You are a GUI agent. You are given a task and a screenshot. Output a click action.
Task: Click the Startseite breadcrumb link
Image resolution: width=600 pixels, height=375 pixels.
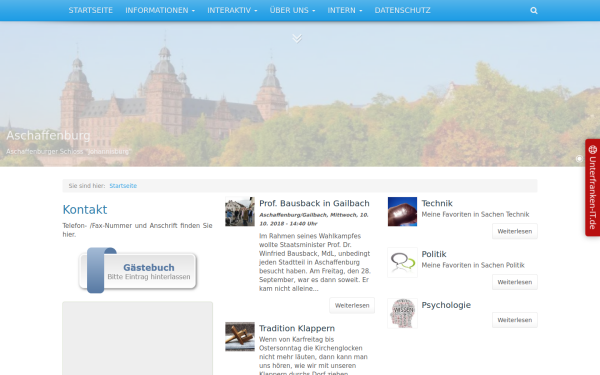(x=123, y=186)
